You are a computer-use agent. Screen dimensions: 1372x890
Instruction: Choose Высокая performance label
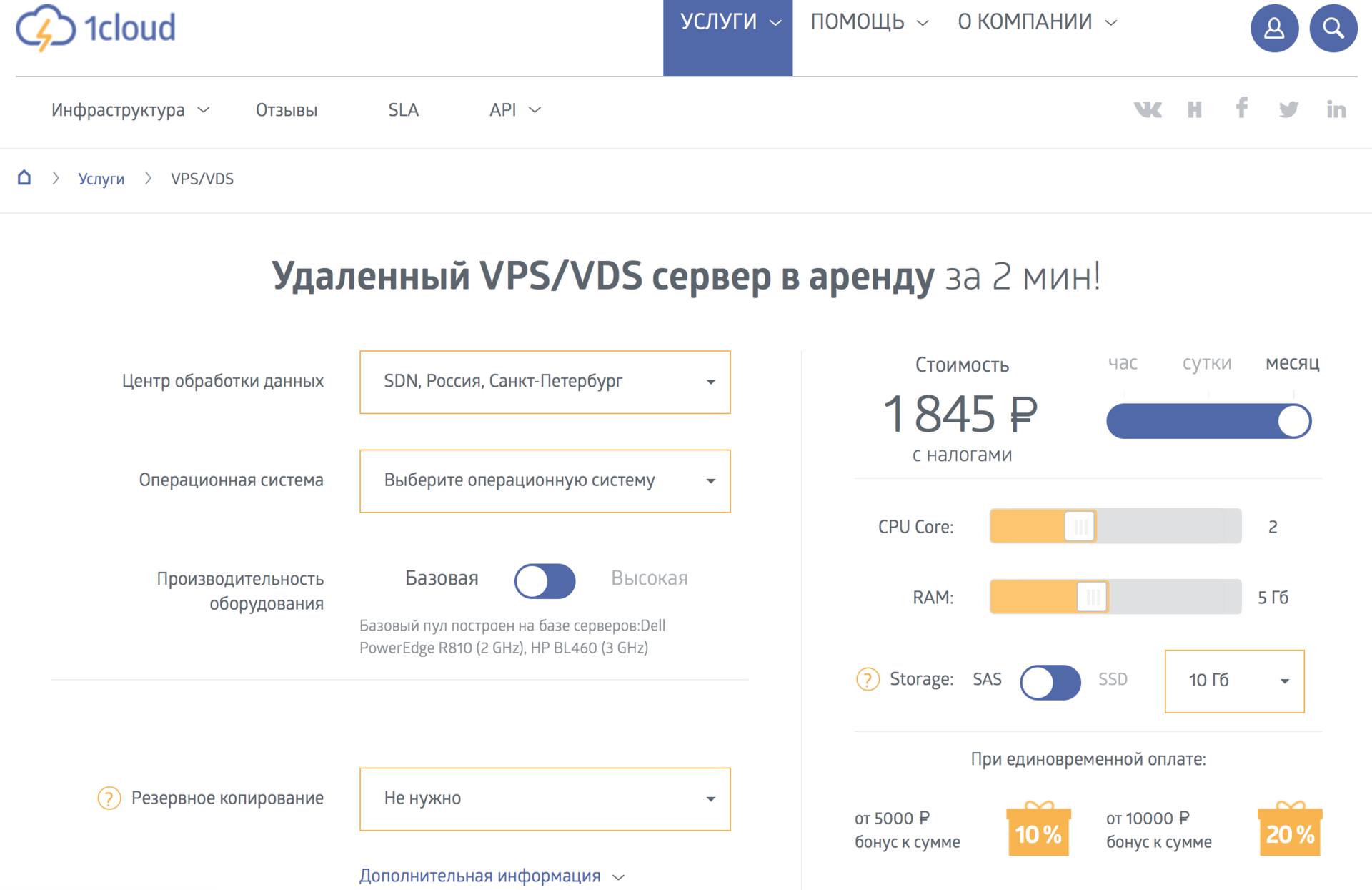click(x=650, y=578)
